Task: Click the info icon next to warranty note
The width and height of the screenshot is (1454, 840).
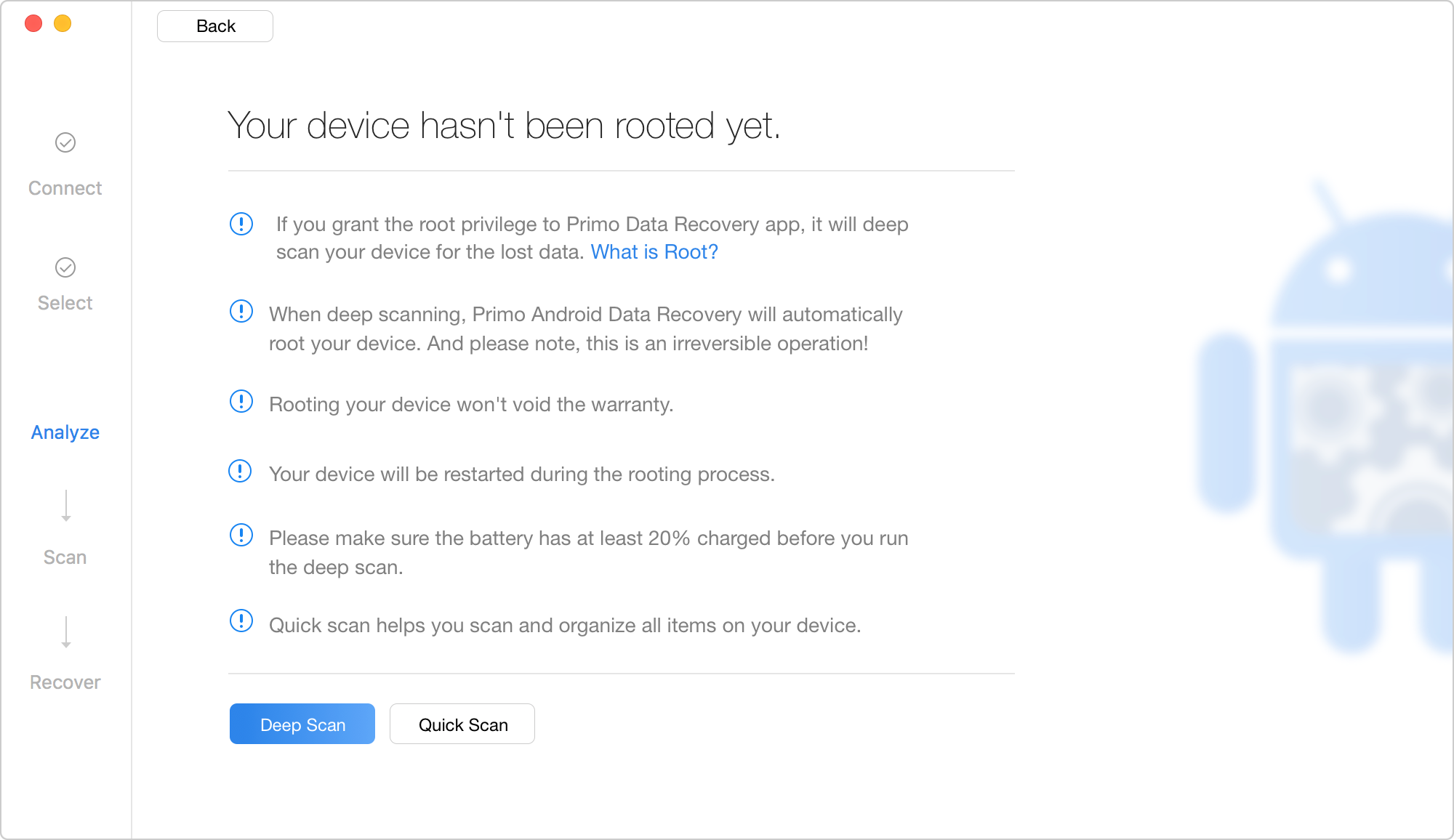Action: click(x=241, y=401)
